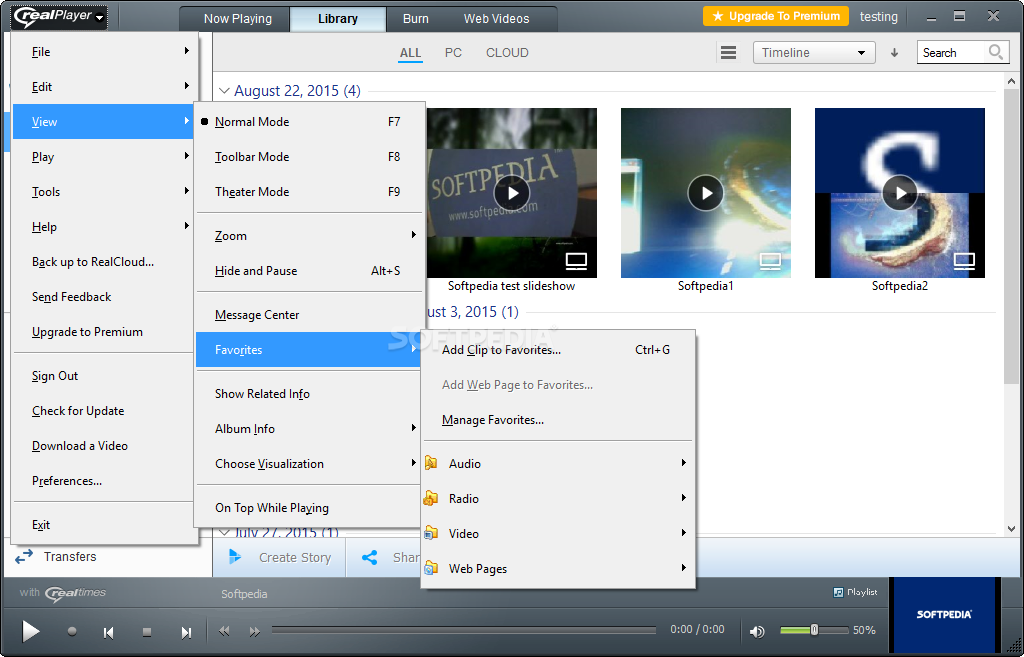Mute the volume speaker icon
The height and width of the screenshot is (657, 1024).
coord(758,631)
